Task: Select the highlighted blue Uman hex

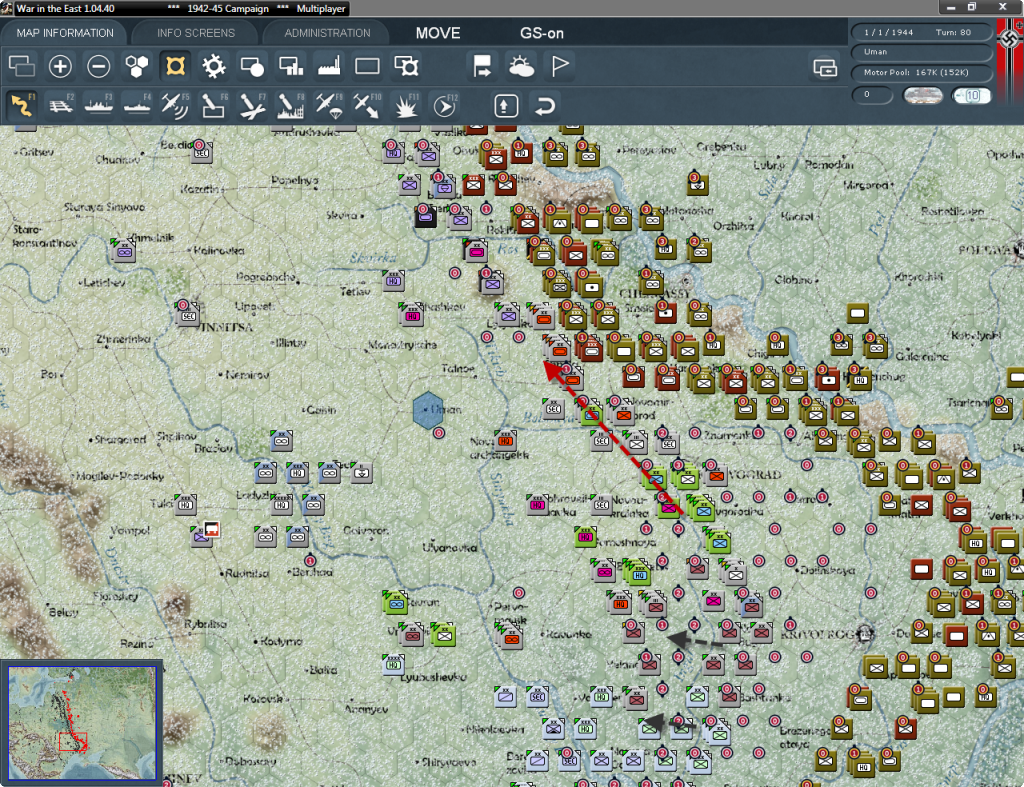Action: pos(428,410)
